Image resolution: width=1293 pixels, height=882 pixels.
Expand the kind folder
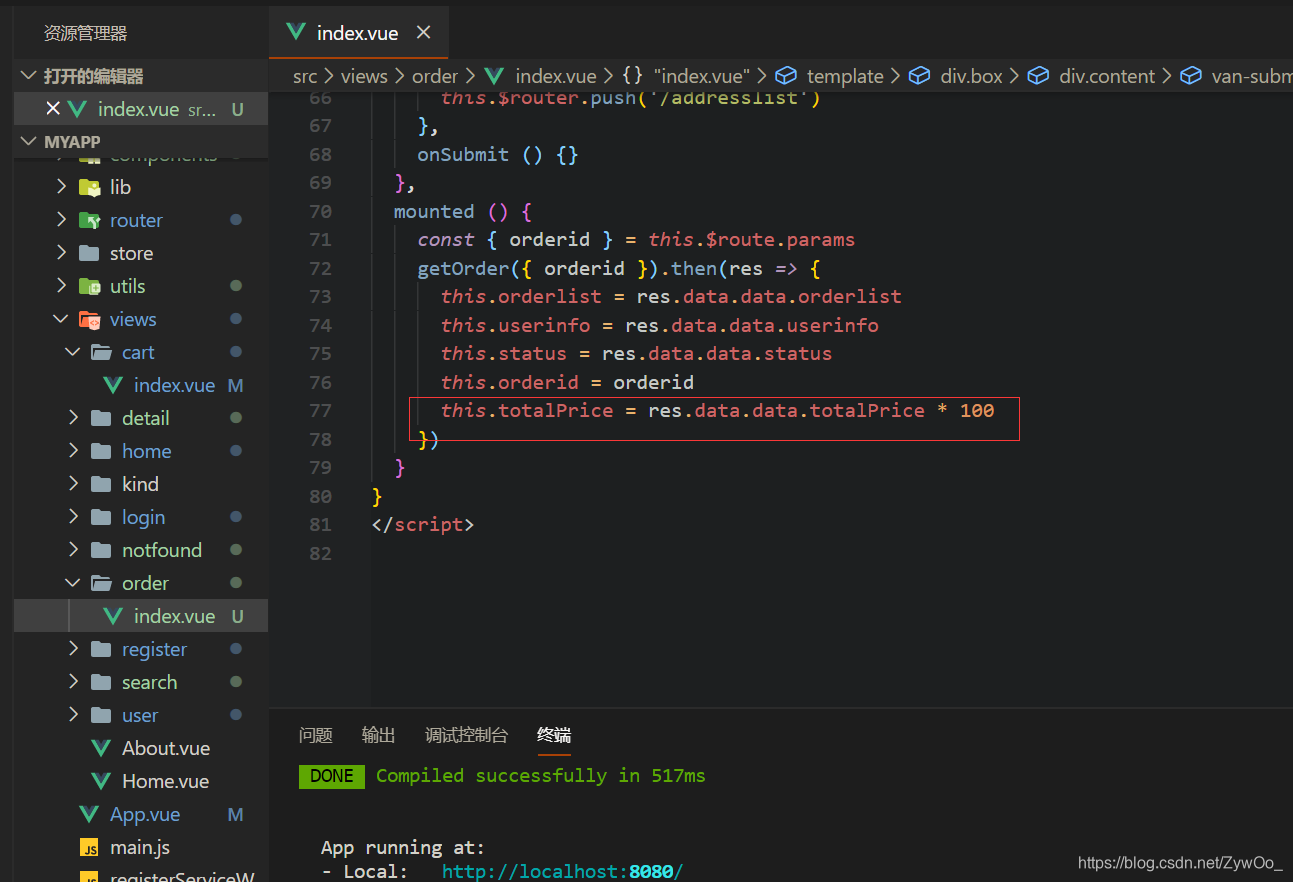click(x=74, y=484)
